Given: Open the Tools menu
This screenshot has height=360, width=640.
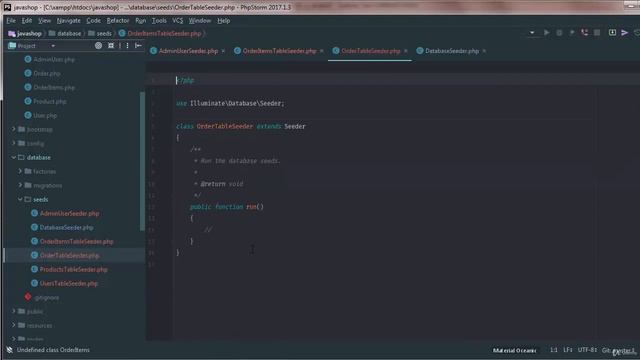Looking at the screenshot, I should [x=159, y=21].
